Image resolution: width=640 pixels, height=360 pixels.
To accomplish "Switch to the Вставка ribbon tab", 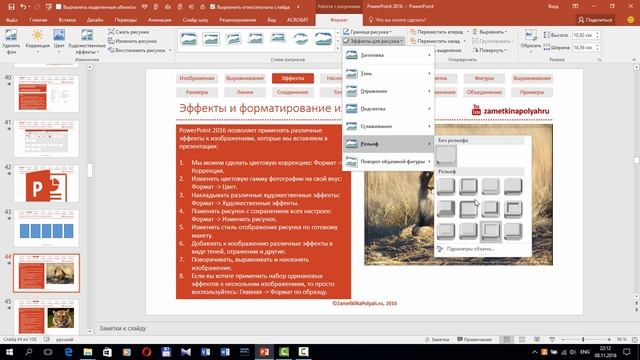I will (67, 20).
